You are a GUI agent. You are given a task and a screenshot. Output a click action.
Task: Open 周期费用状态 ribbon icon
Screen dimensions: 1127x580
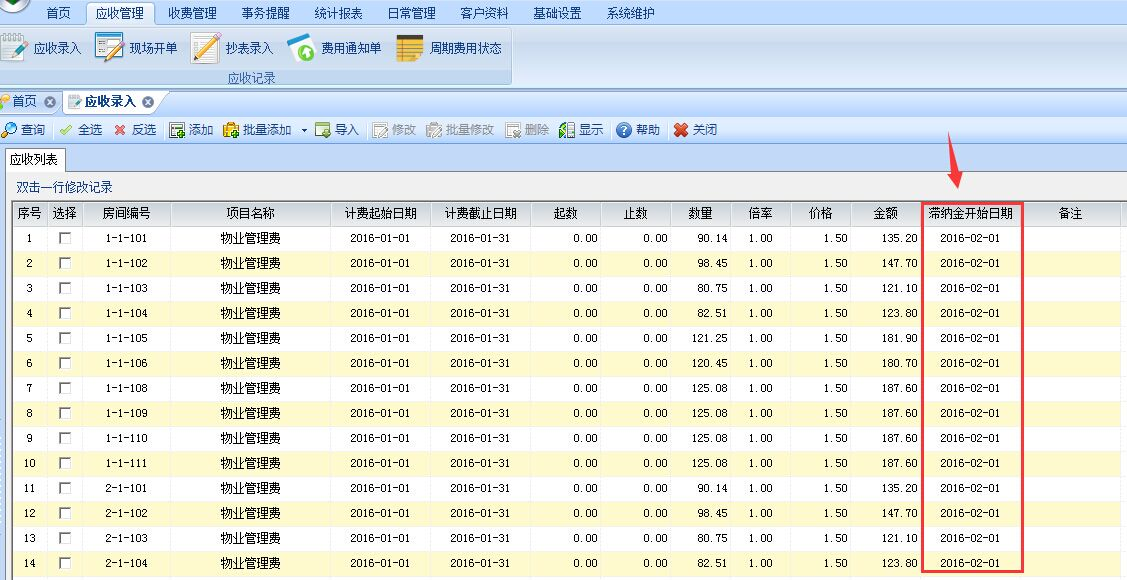[410, 48]
